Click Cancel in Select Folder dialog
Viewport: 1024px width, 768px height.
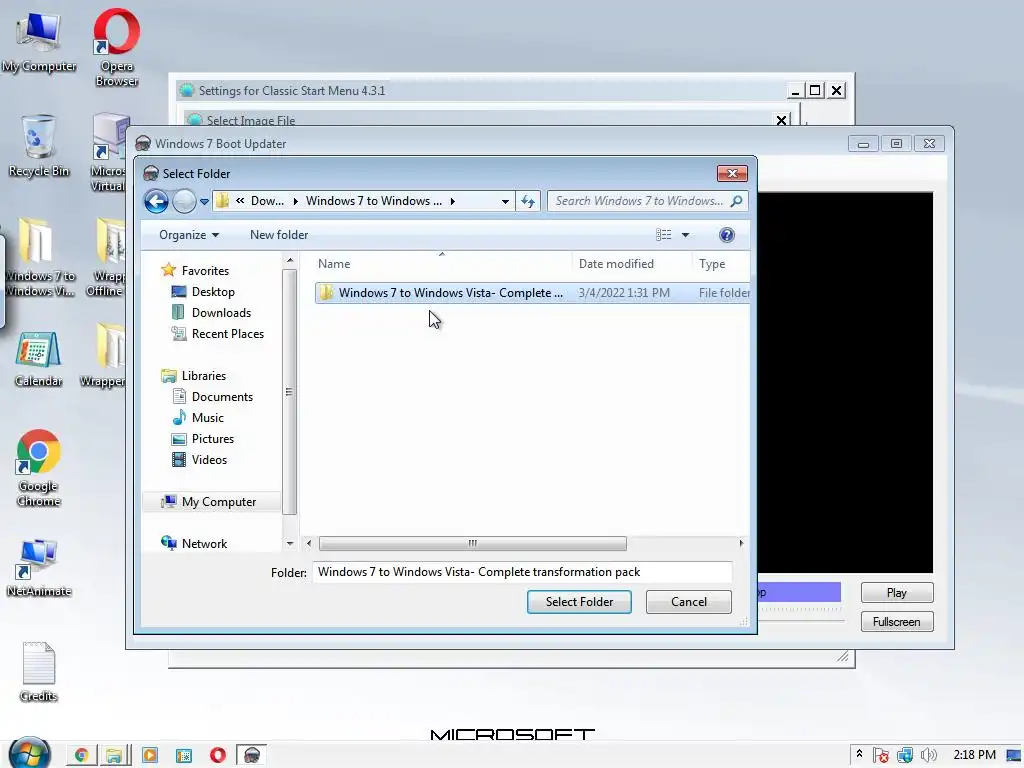(x=688, y=602)
